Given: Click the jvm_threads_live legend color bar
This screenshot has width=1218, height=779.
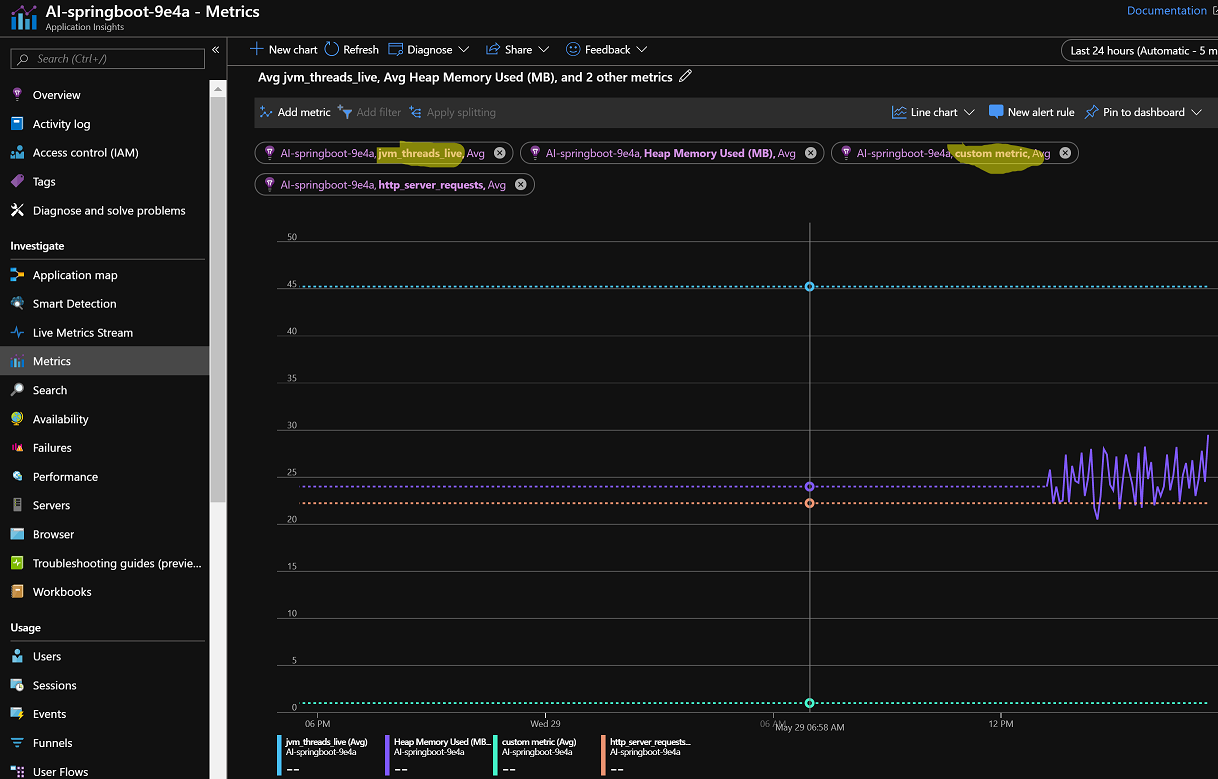Looking at the screenshot, I should click(279, 755).
